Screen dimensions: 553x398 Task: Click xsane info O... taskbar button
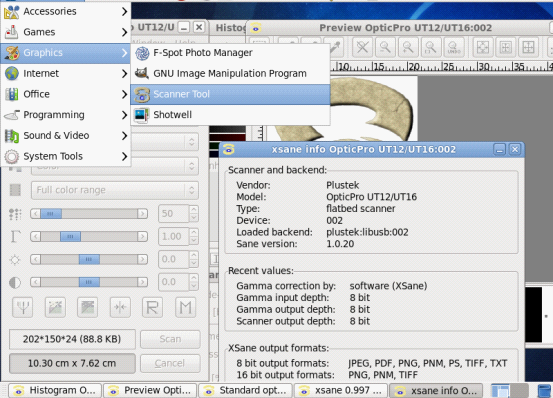436,391
